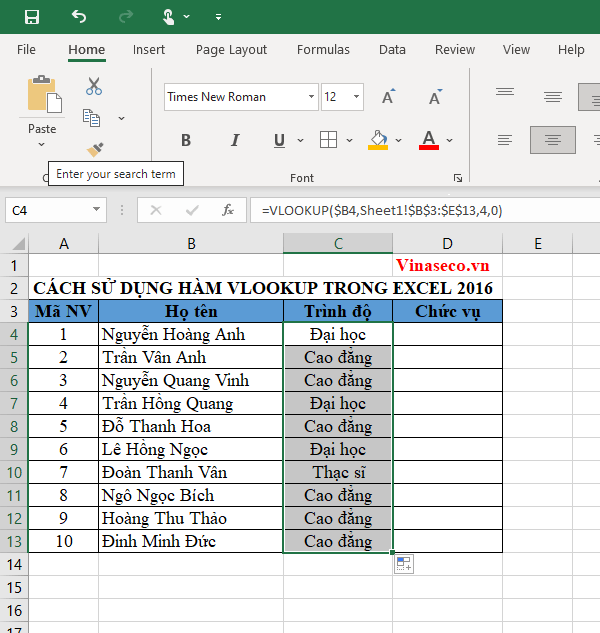Screen dimensions: 600x633
Task: Click the File menu button
Action: click(x=26, y=50)
